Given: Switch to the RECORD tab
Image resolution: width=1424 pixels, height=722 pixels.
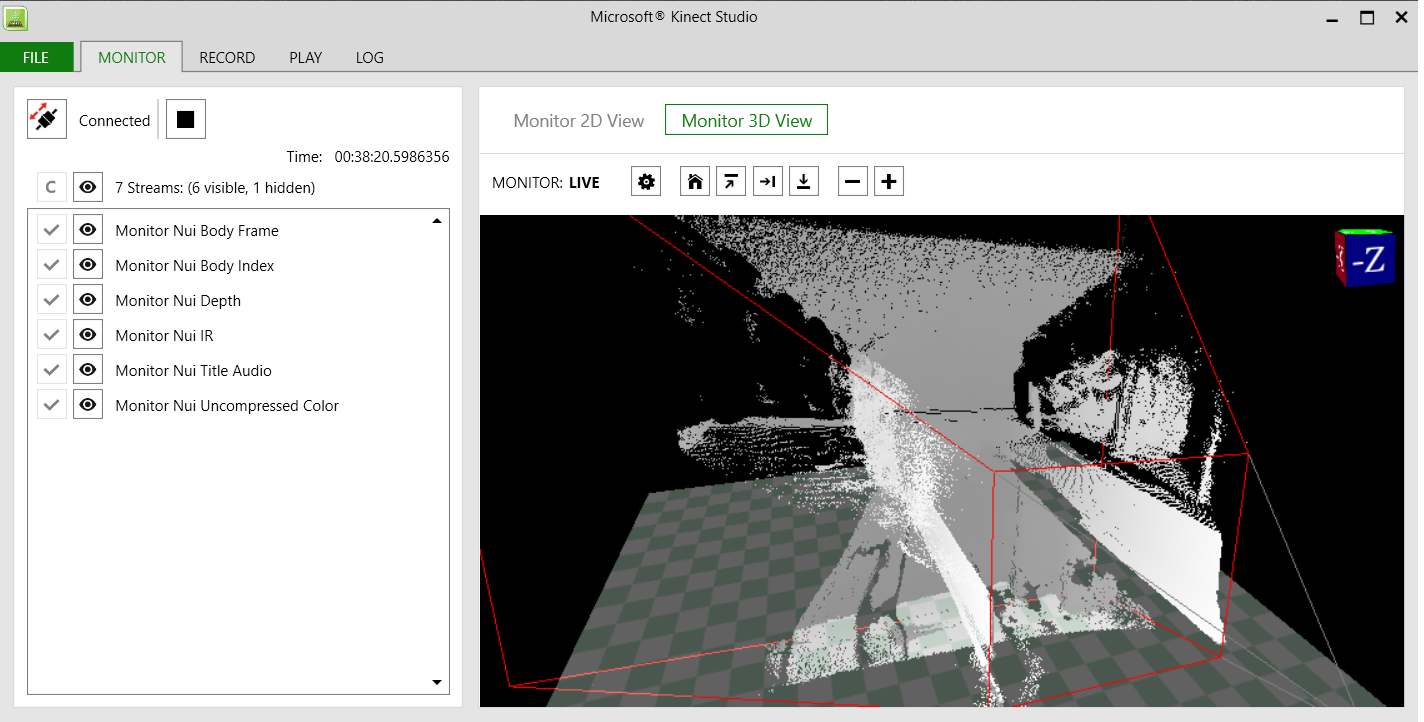Looking at the screenshot, I should pyautogui.click(x=227, y=57).
